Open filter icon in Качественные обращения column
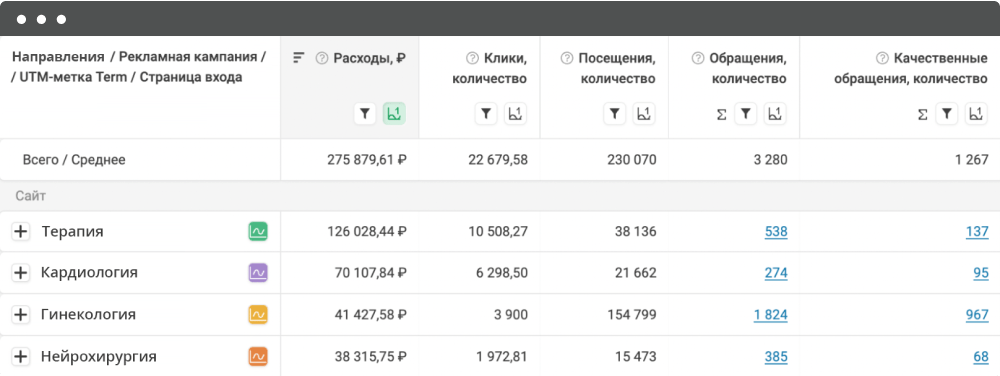This screenshot has width=1000, height=376. click(x=947, y=114)
